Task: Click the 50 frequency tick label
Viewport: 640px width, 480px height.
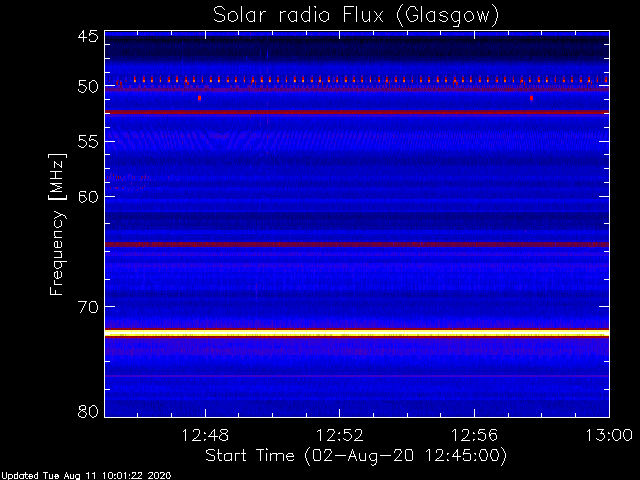Action: click(x=88, y=87)
